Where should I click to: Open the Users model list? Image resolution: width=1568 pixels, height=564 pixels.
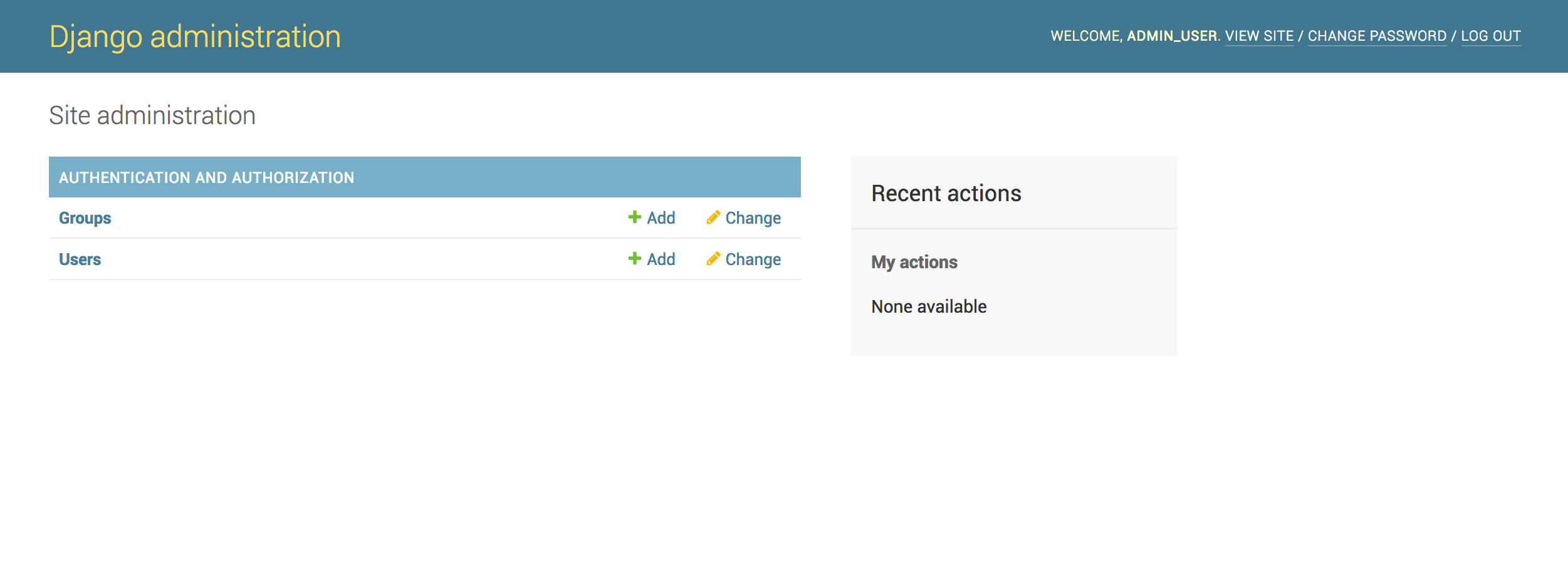point(80,259)
